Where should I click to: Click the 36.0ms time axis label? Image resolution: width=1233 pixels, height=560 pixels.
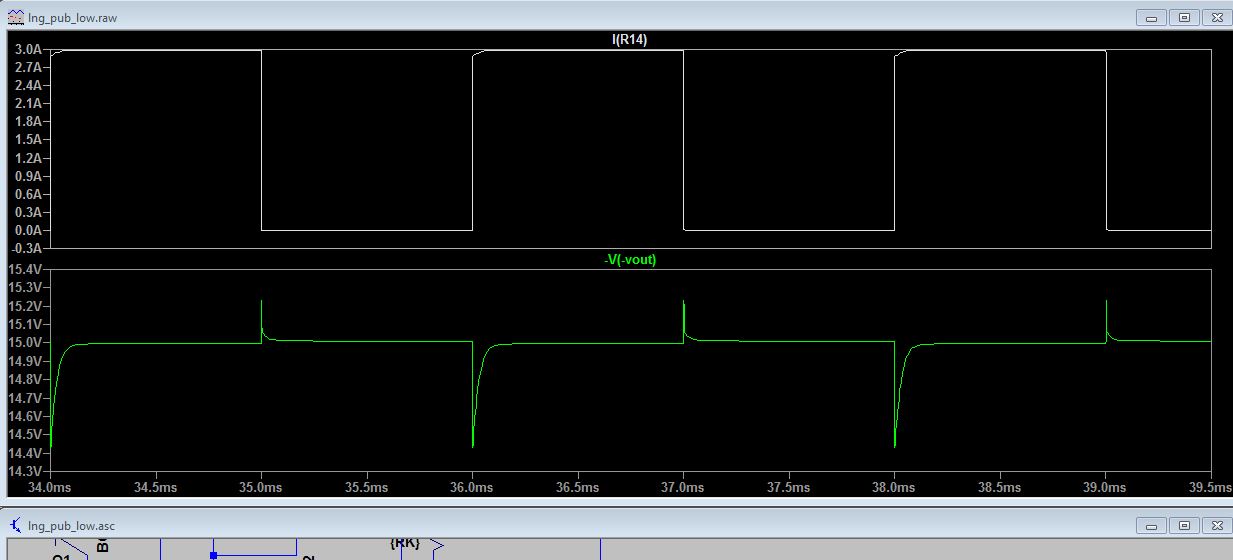(472, 487)
